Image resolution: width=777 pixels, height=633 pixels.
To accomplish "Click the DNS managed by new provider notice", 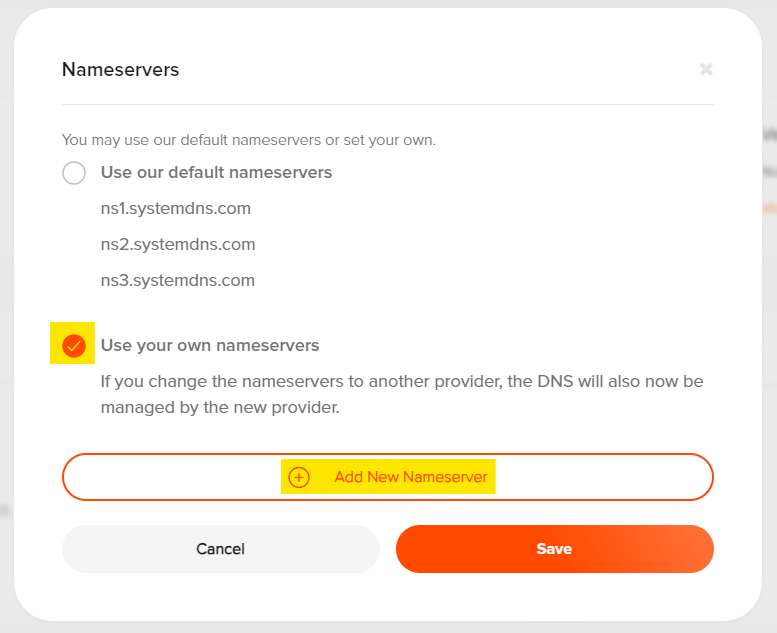I will pos(402,394).
